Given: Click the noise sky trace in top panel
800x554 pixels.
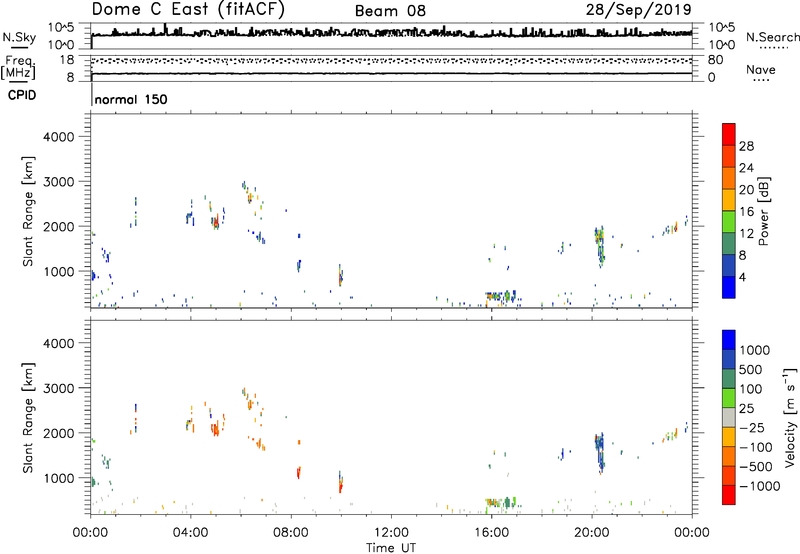Looking at the screenshot, I should 391,34.
